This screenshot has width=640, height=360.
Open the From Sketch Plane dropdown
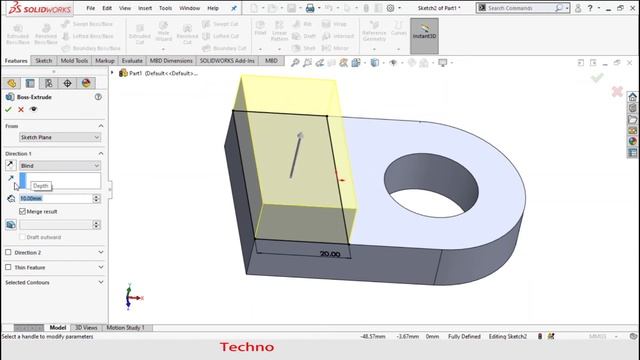click(60, 137)
